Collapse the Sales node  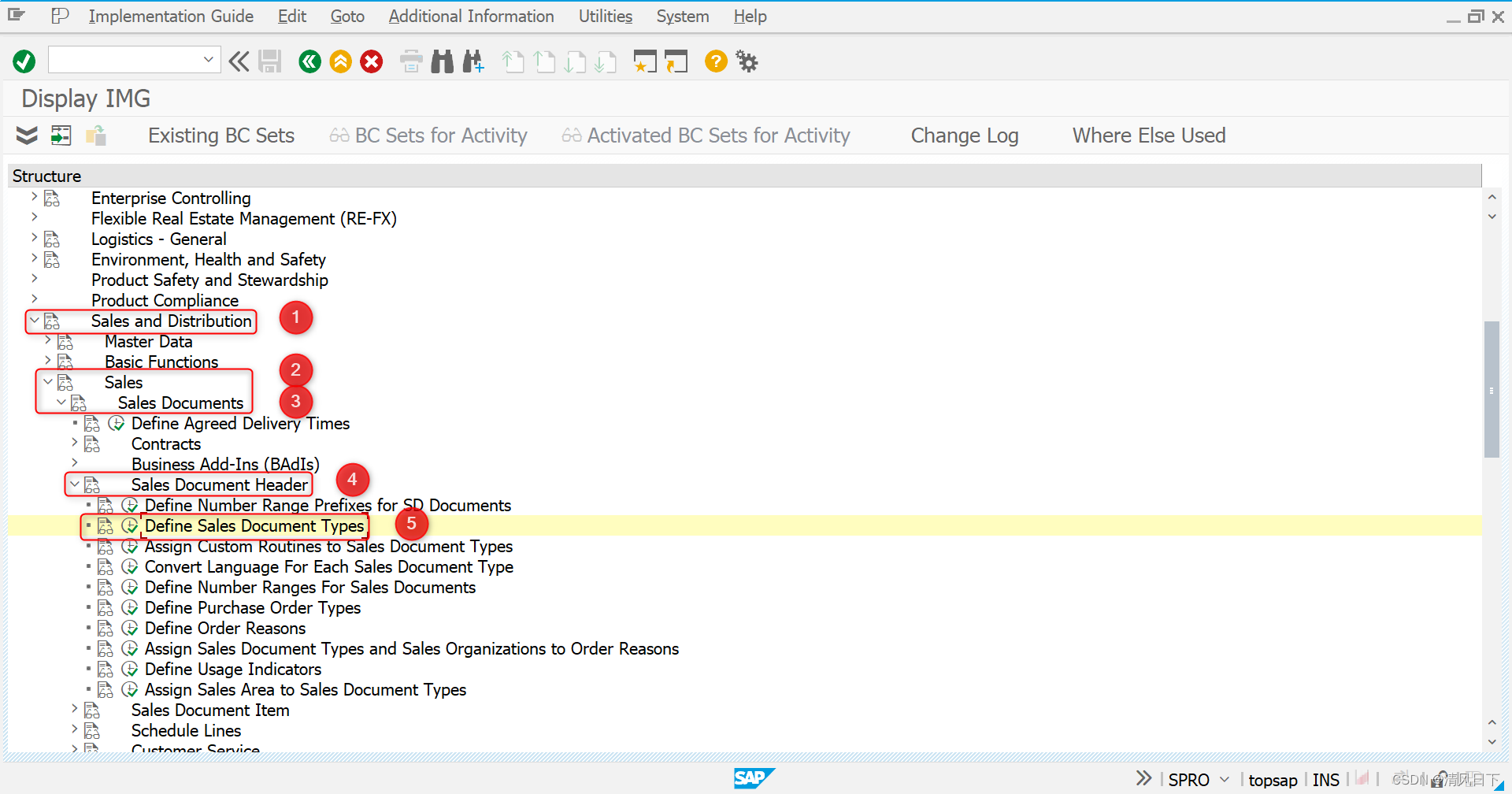48,382
